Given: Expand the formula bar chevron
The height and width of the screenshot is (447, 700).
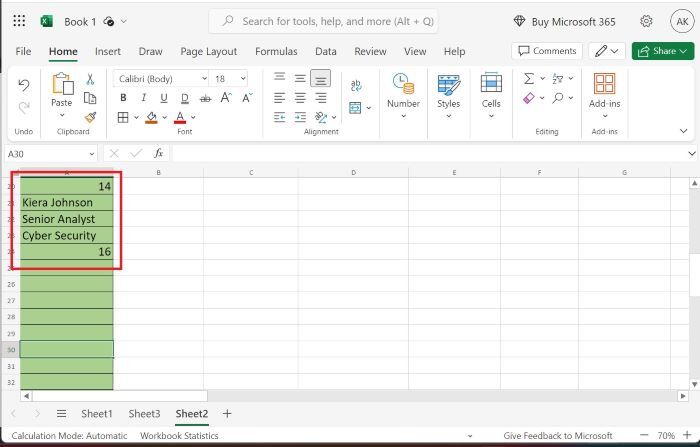Looking at the screenshot, I should pyautogui.click(x=692, y=154).
